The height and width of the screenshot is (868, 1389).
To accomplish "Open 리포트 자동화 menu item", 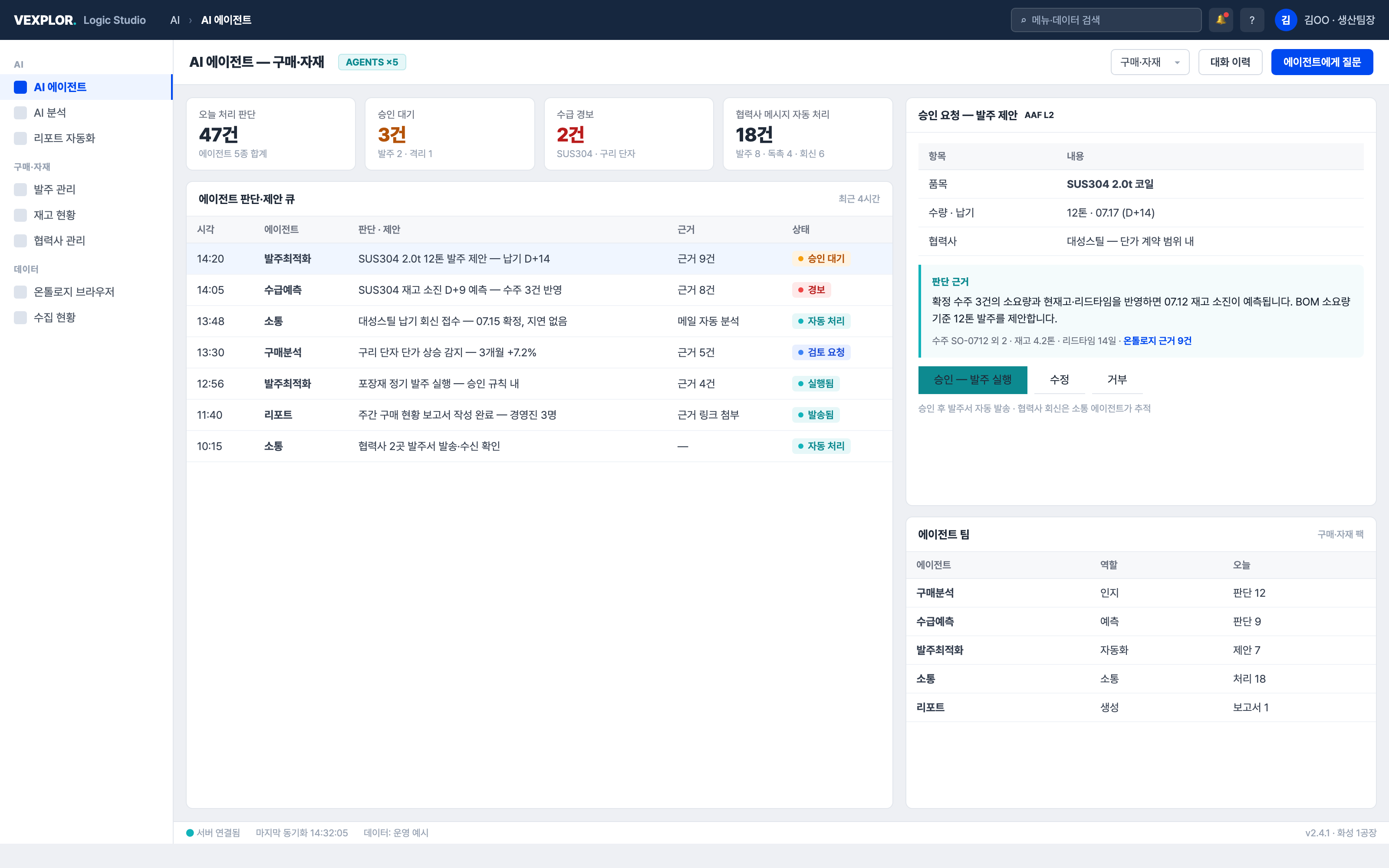I will click(x=86, y=138).
